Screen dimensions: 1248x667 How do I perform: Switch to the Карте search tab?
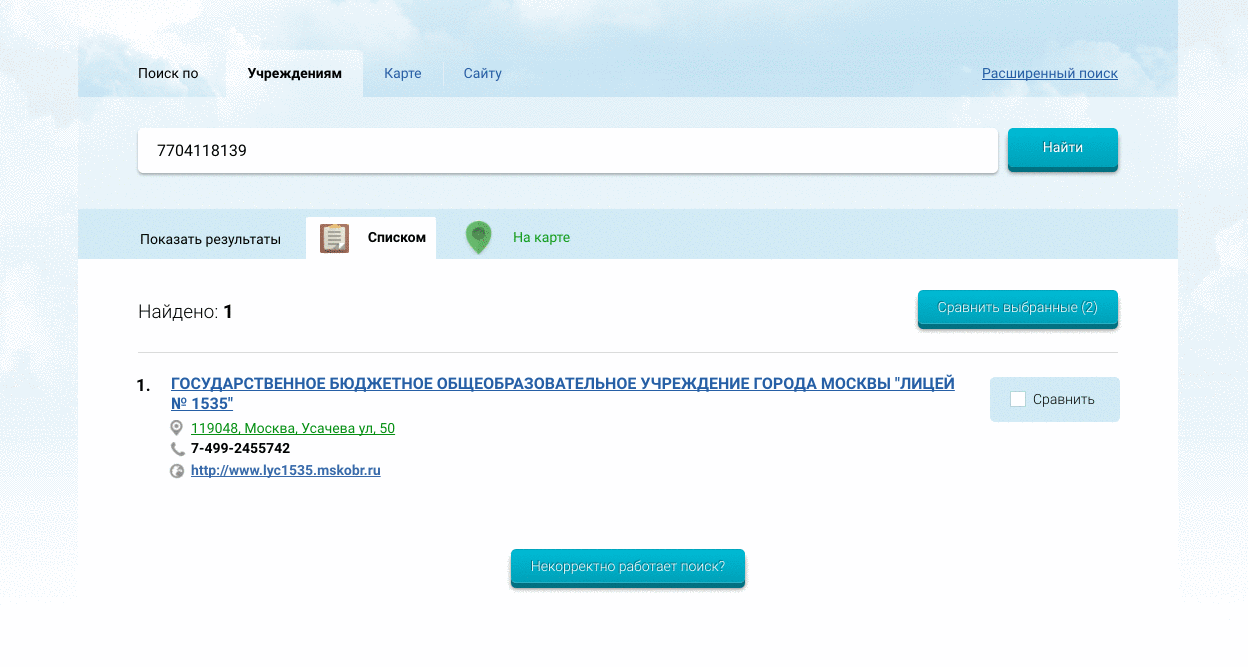tap(403, 74)
